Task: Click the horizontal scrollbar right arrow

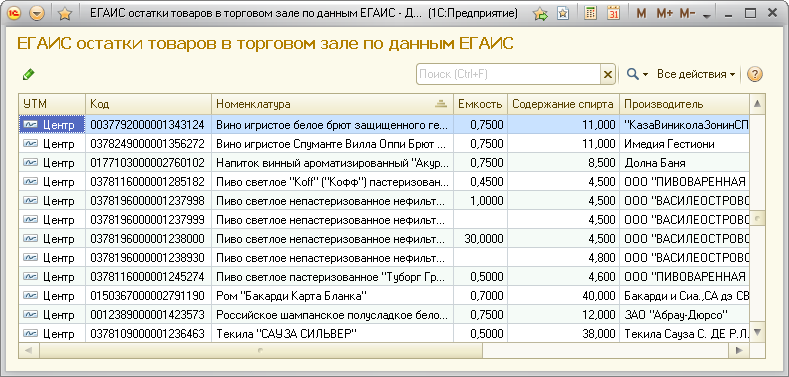Action: 739,350
